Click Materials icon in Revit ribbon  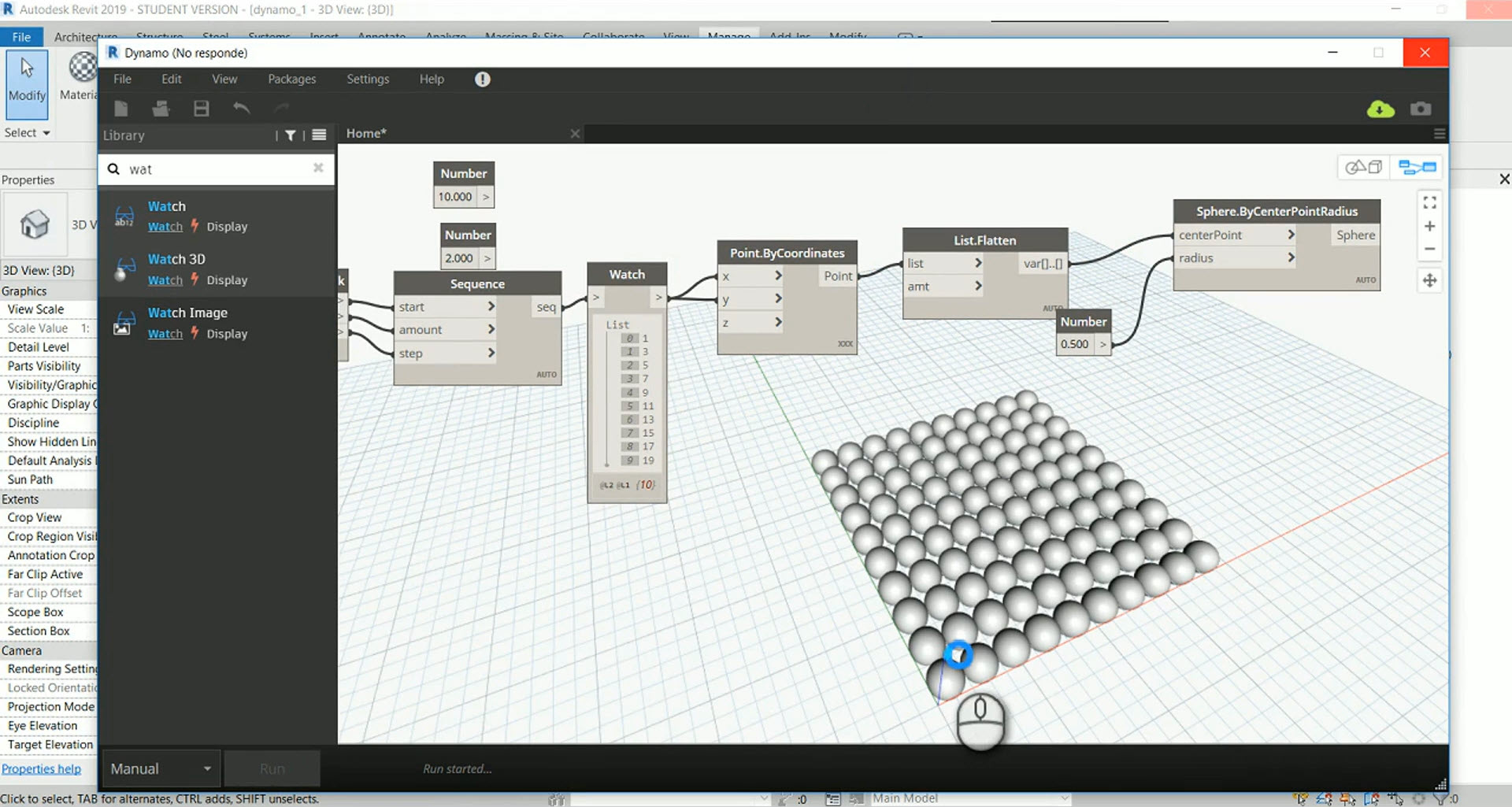click(x=82, y=68)
